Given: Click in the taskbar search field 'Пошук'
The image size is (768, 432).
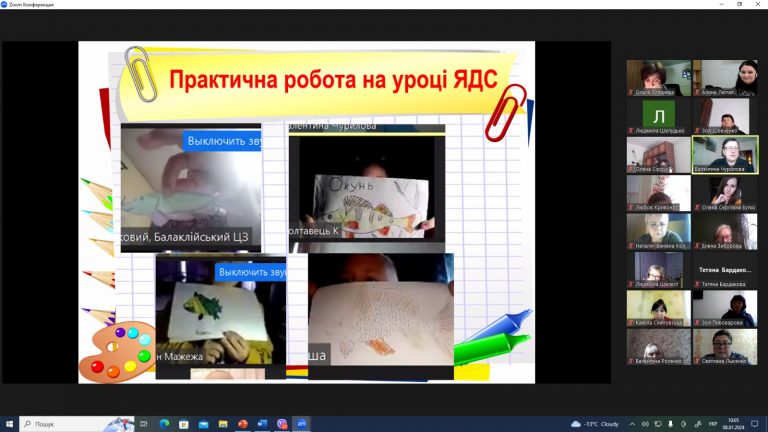Looking at the screenshot, I should [75, 424].
